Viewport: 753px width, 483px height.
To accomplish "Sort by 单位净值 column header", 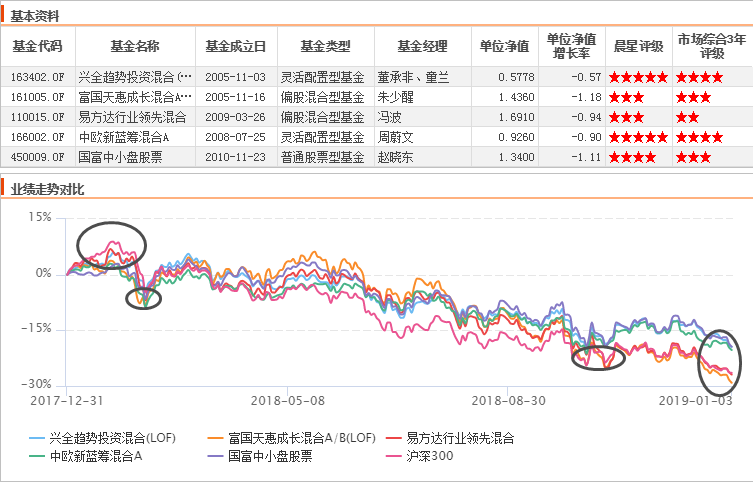I will click(504, 46).
